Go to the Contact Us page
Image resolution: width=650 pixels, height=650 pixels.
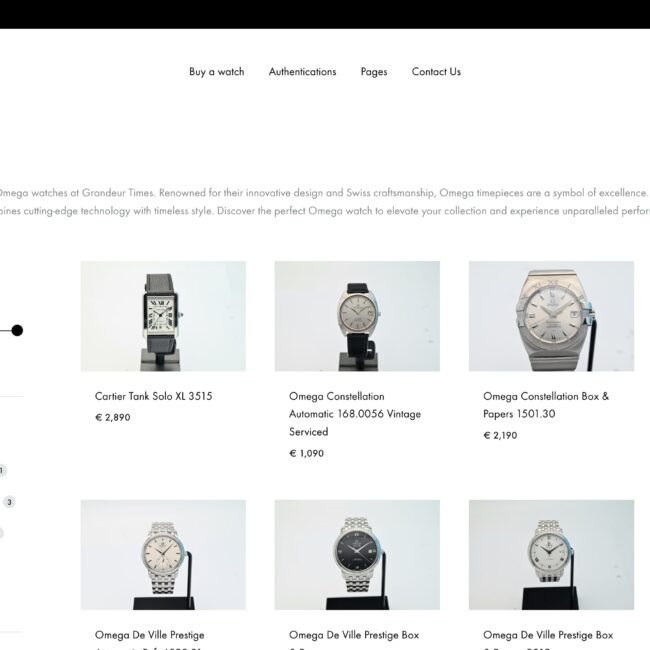coord(436,72)
